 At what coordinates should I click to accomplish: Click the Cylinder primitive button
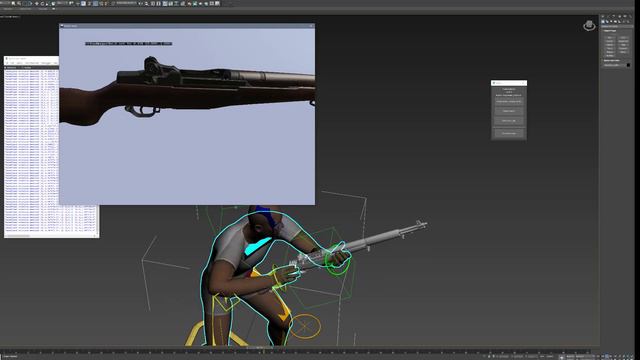point(610,45)
